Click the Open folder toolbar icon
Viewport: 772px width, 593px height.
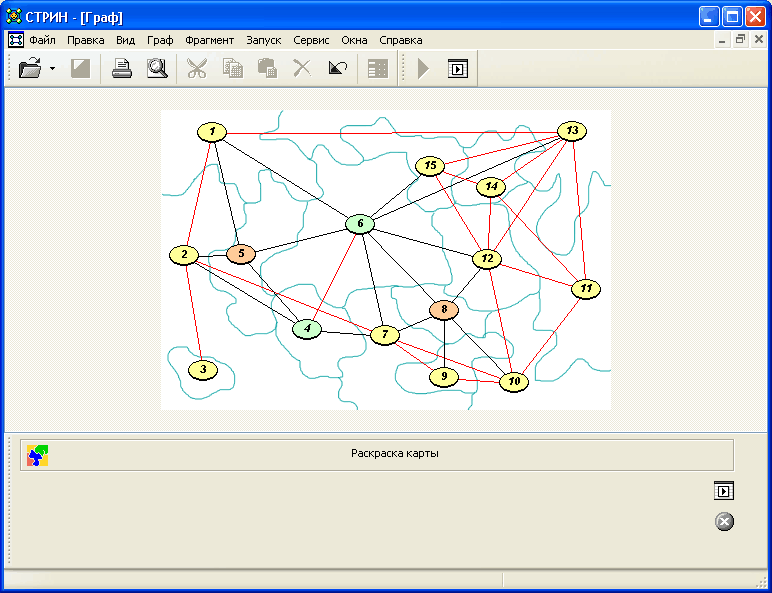[31, 68]
